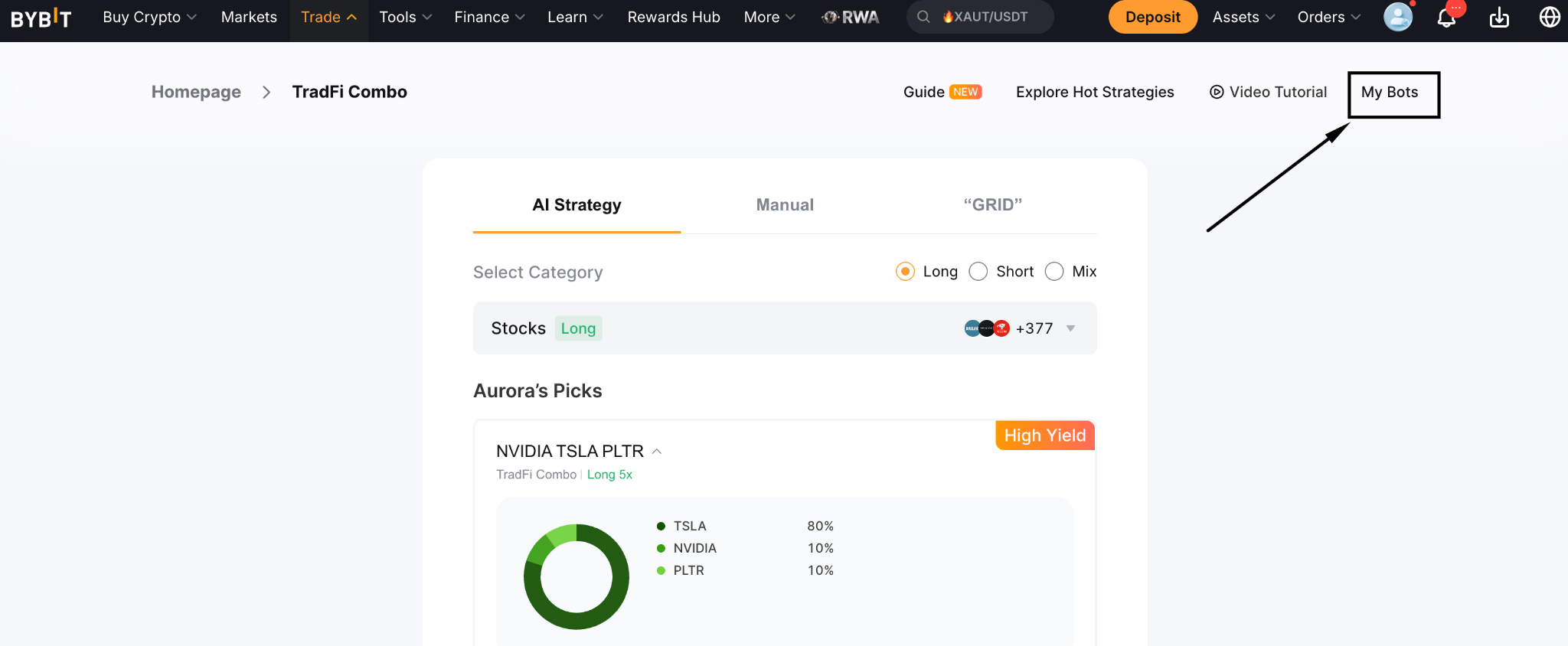Click the search magnifier icon
1568x646 pixels.
click(923, 17)
